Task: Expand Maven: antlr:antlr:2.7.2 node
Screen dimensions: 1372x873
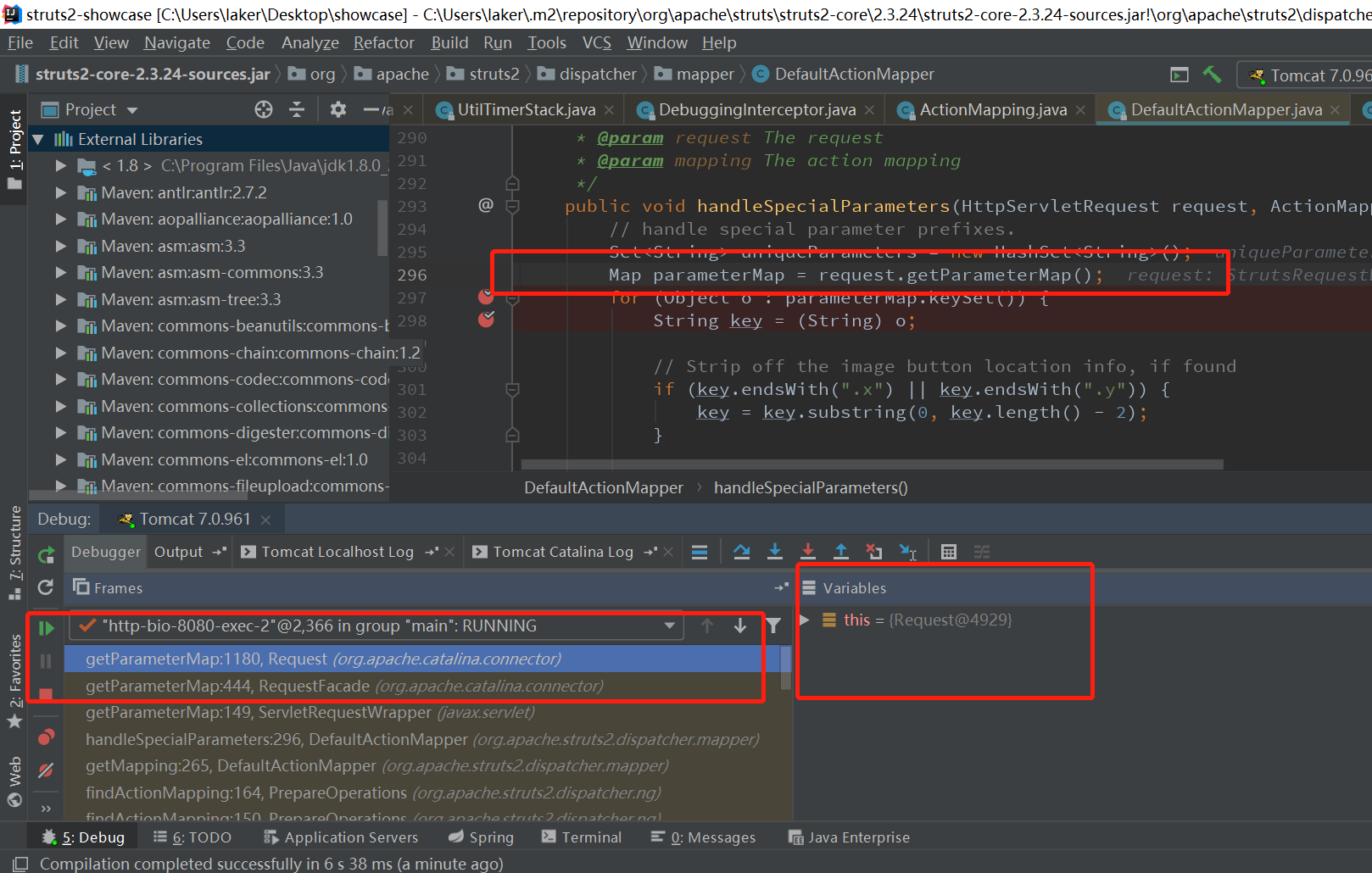Action: pyautogui.click(x=61, y=192)
